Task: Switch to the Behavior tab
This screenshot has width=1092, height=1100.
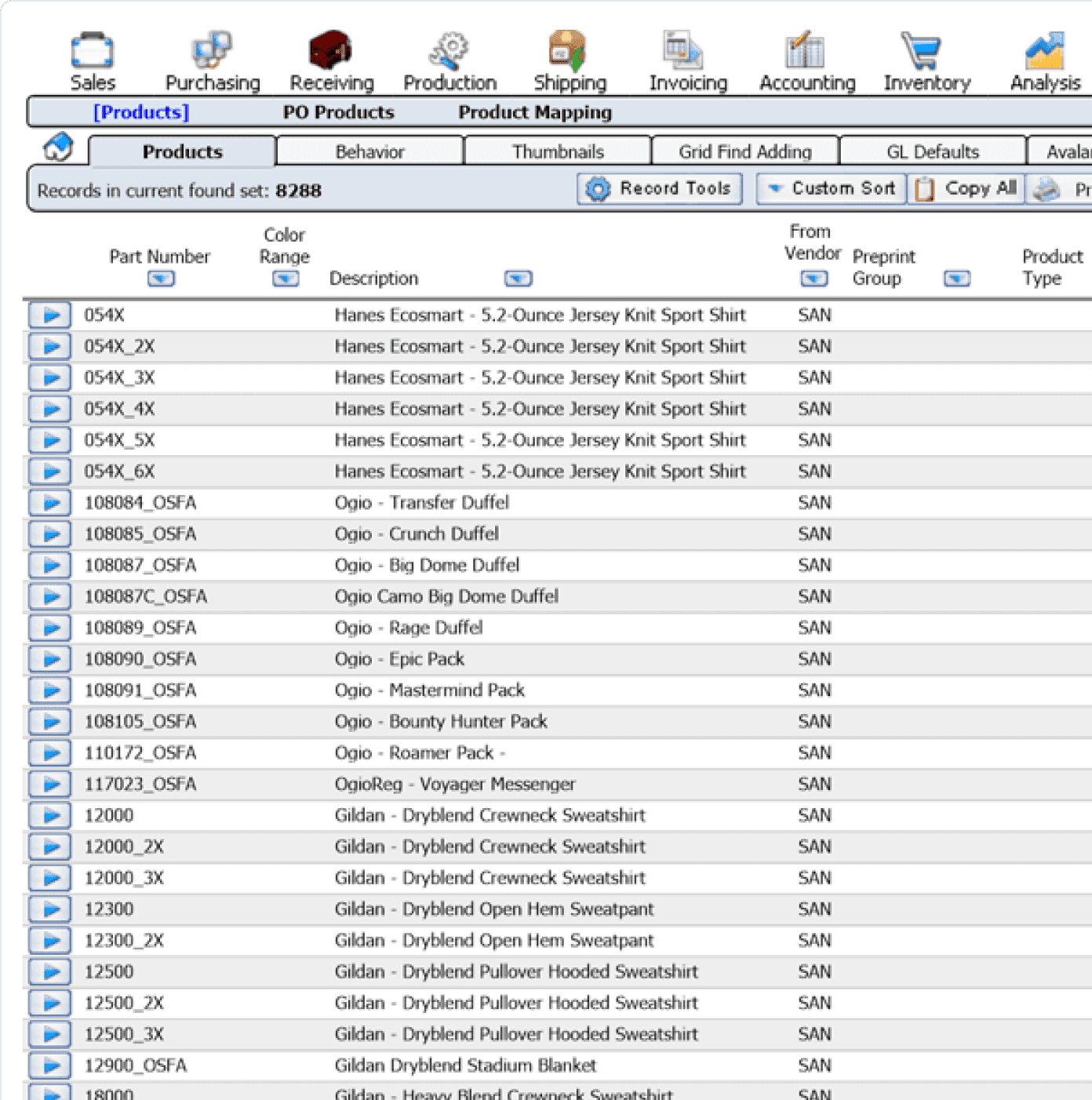Action: click(369, 151)
